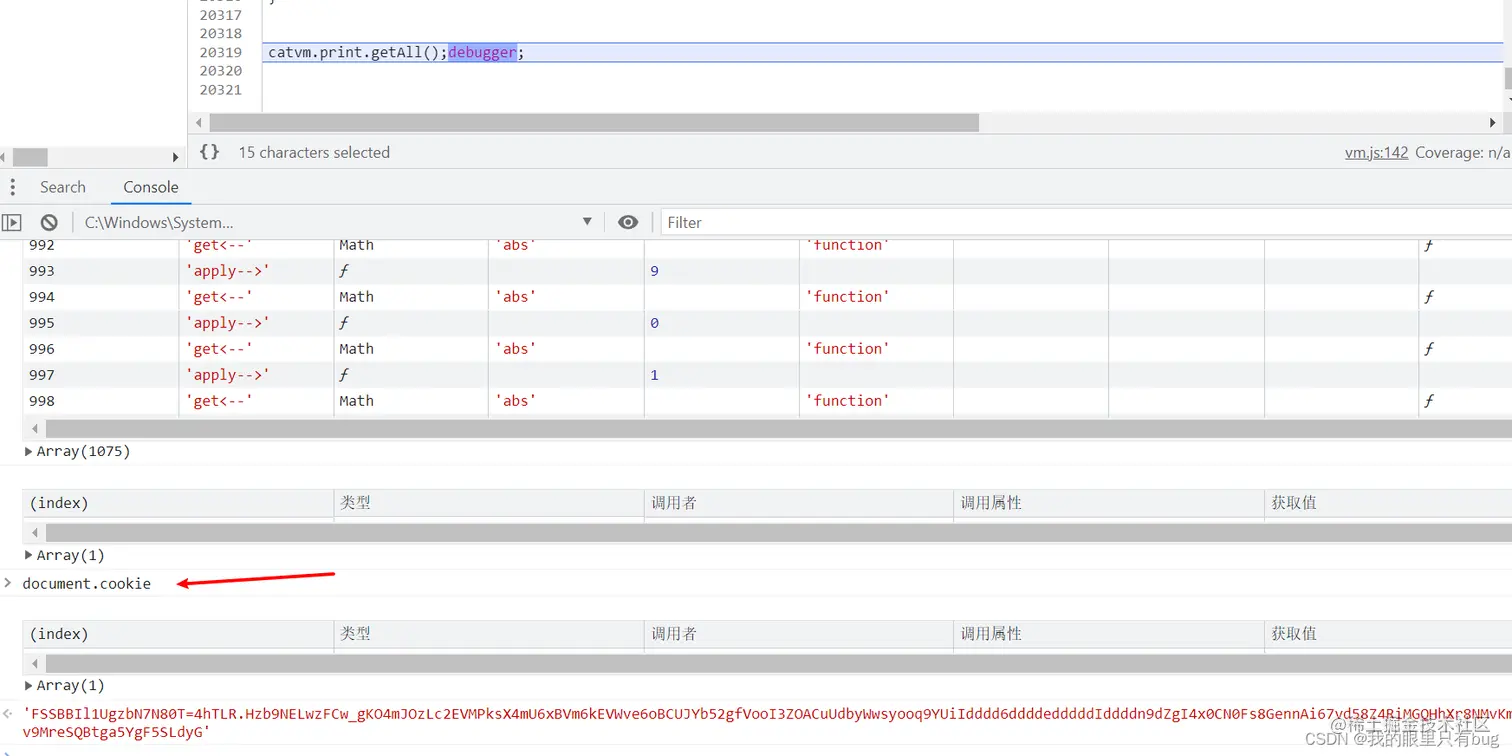Screen dimensions: 1512x756
Task: Click the middle table's horizontal scrollbar
Action: (778, 533)
